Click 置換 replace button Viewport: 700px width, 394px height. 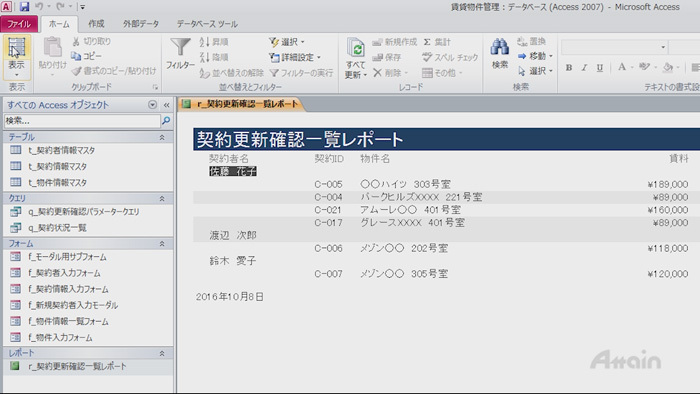[531, 41]
